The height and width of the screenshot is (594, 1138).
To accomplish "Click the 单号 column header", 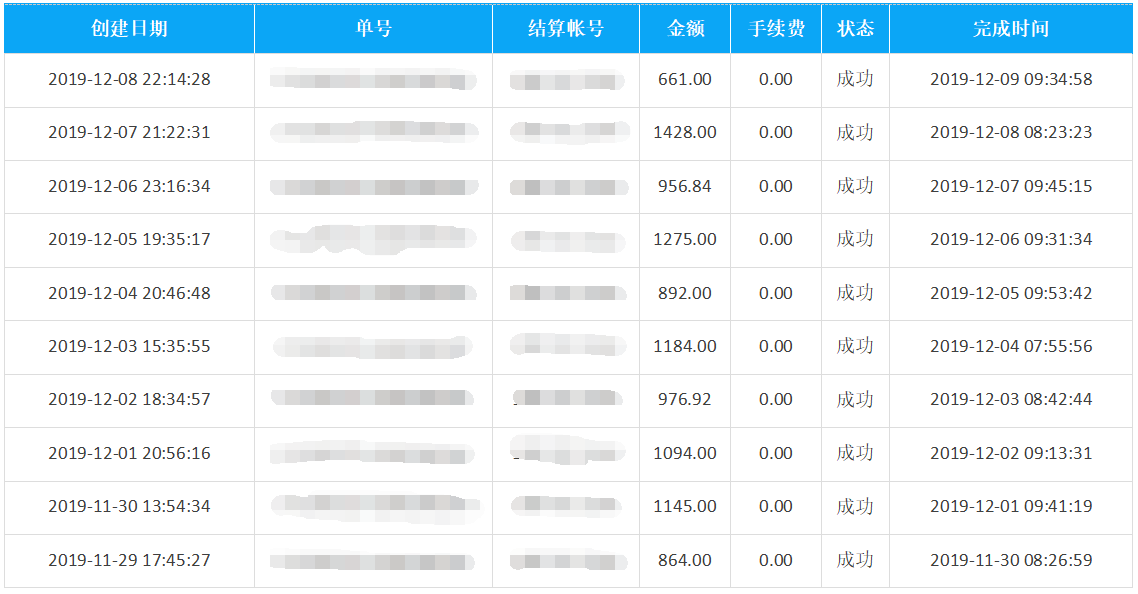I will tap(373, 29).
